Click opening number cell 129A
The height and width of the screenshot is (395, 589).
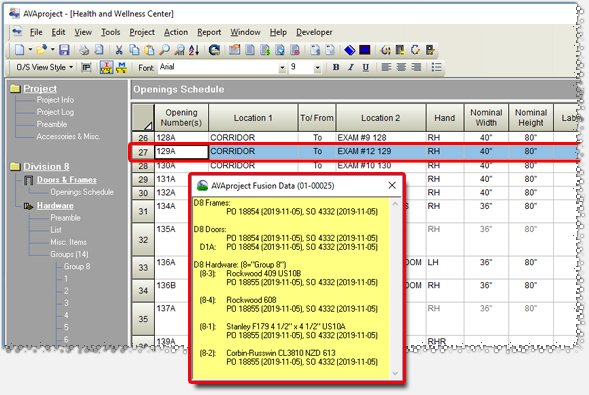click(x=181, y=152)
